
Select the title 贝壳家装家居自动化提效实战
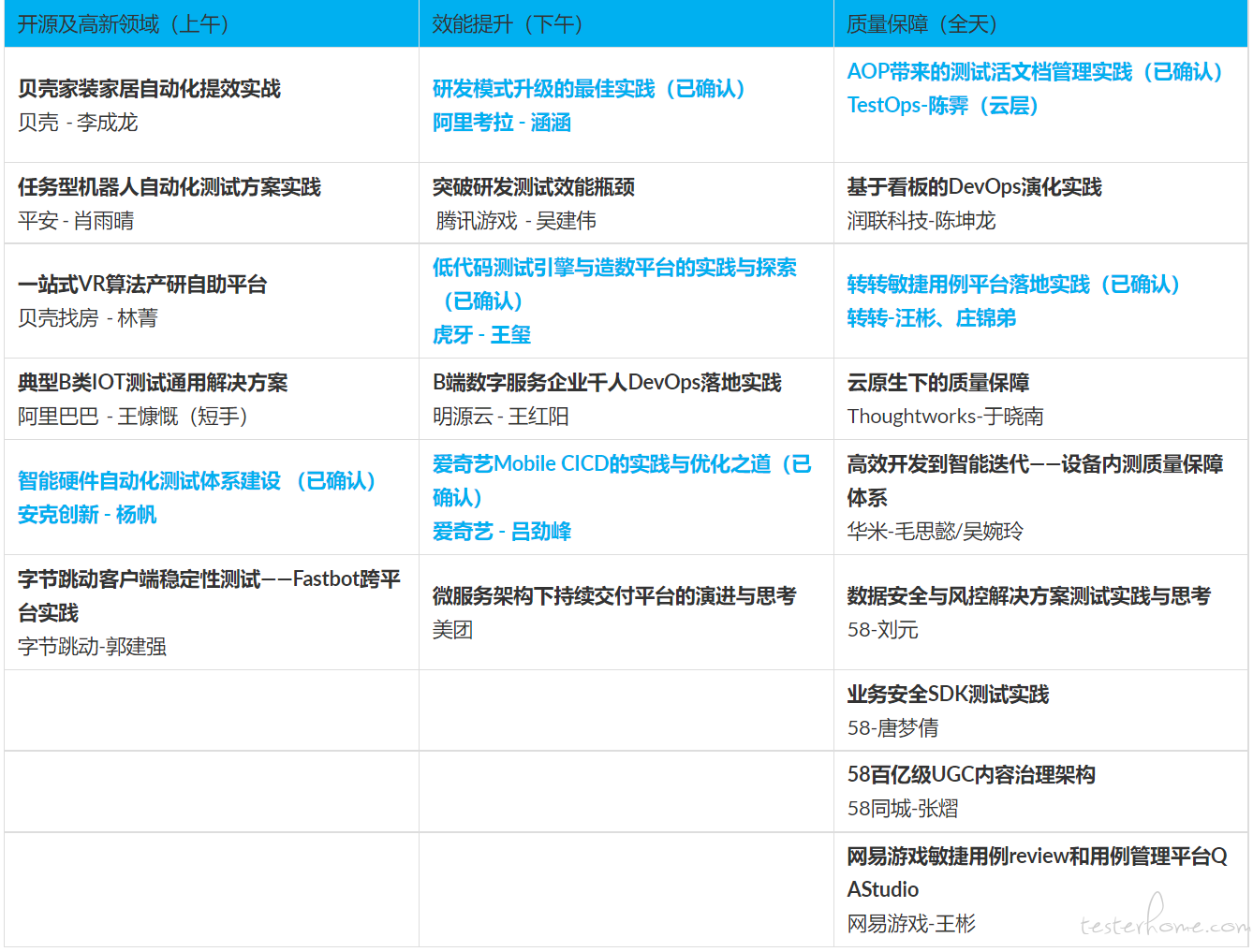click(149, 89)
